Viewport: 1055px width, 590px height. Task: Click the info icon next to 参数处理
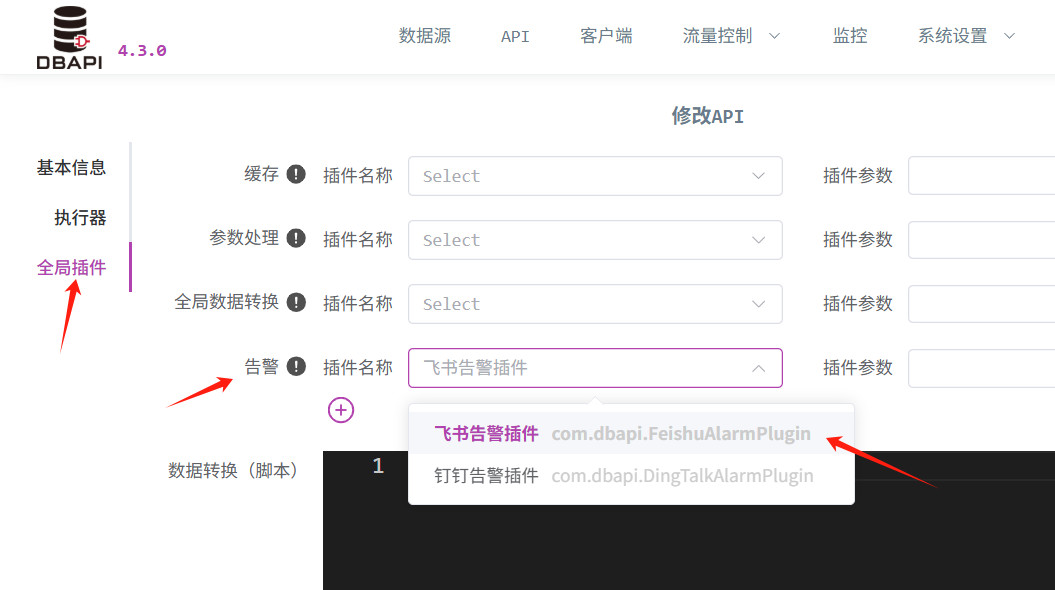(296, 238)
